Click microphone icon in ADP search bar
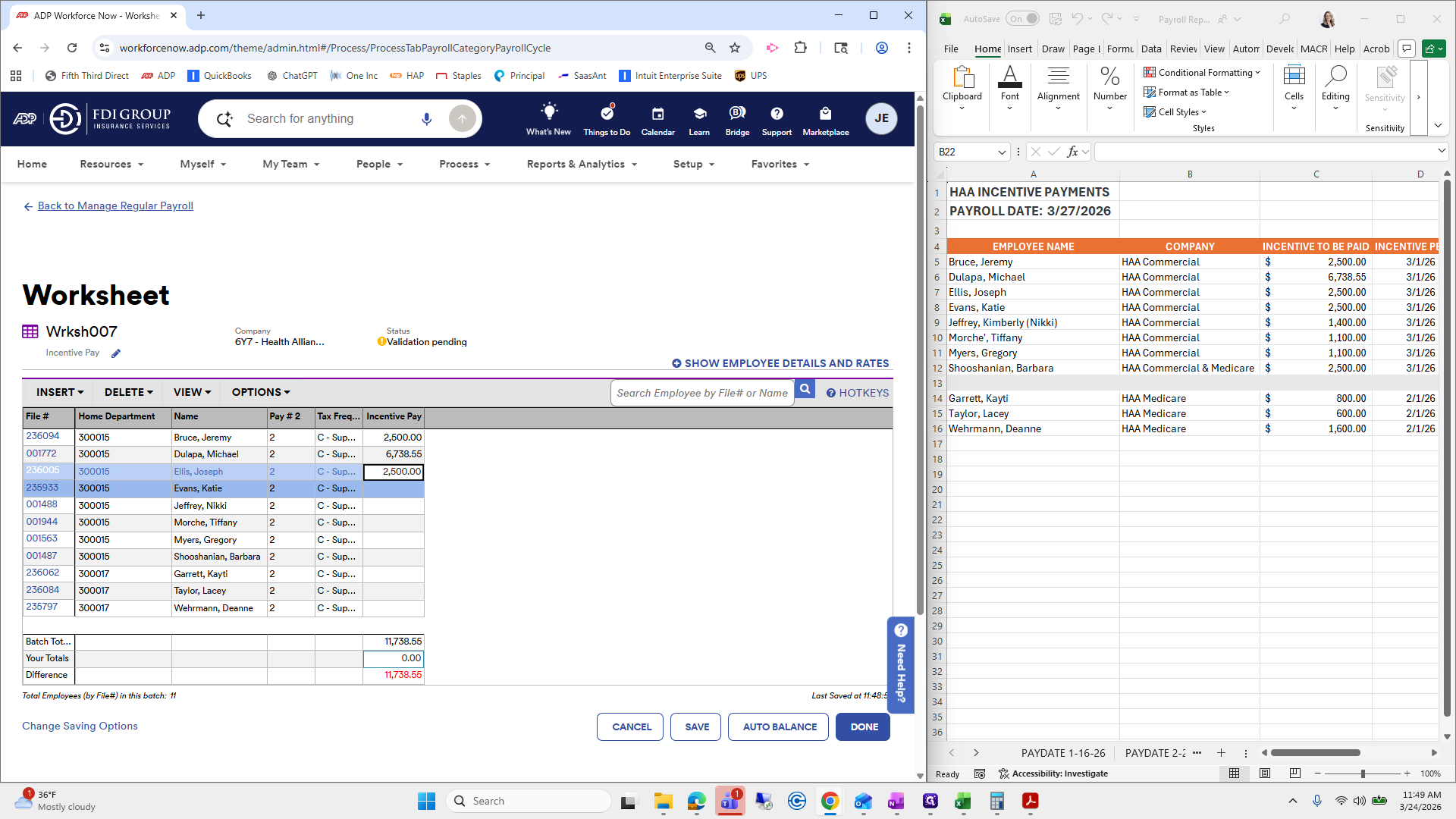1456x819 pixels. [427, 119]
